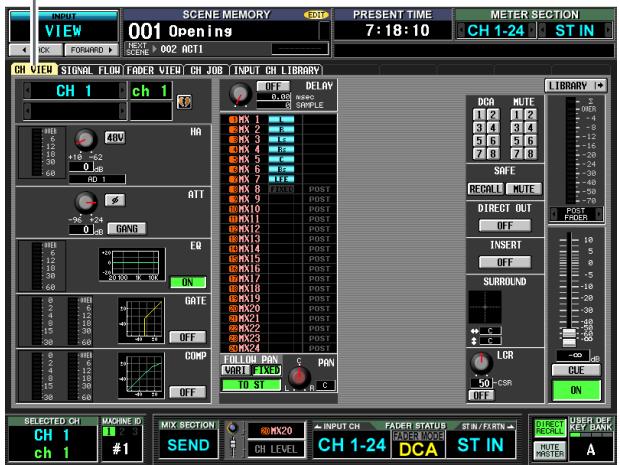The width and height of the screenshot is (620, 465).
Task: Click the SURROUND pan grid
Action: coord(485,307)
